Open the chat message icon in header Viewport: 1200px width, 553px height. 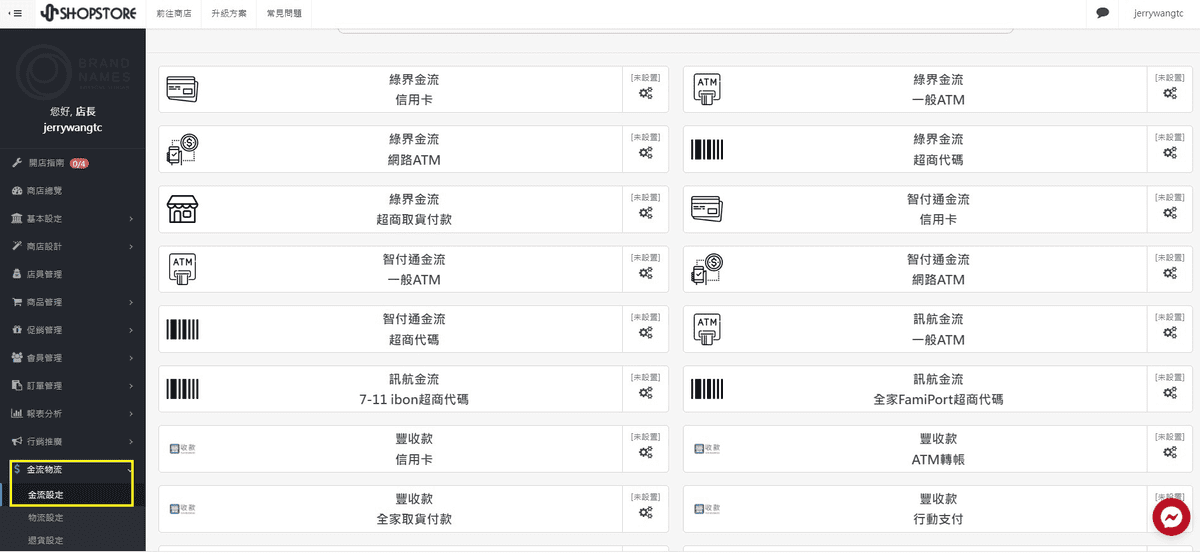[x=1103, y=13]
